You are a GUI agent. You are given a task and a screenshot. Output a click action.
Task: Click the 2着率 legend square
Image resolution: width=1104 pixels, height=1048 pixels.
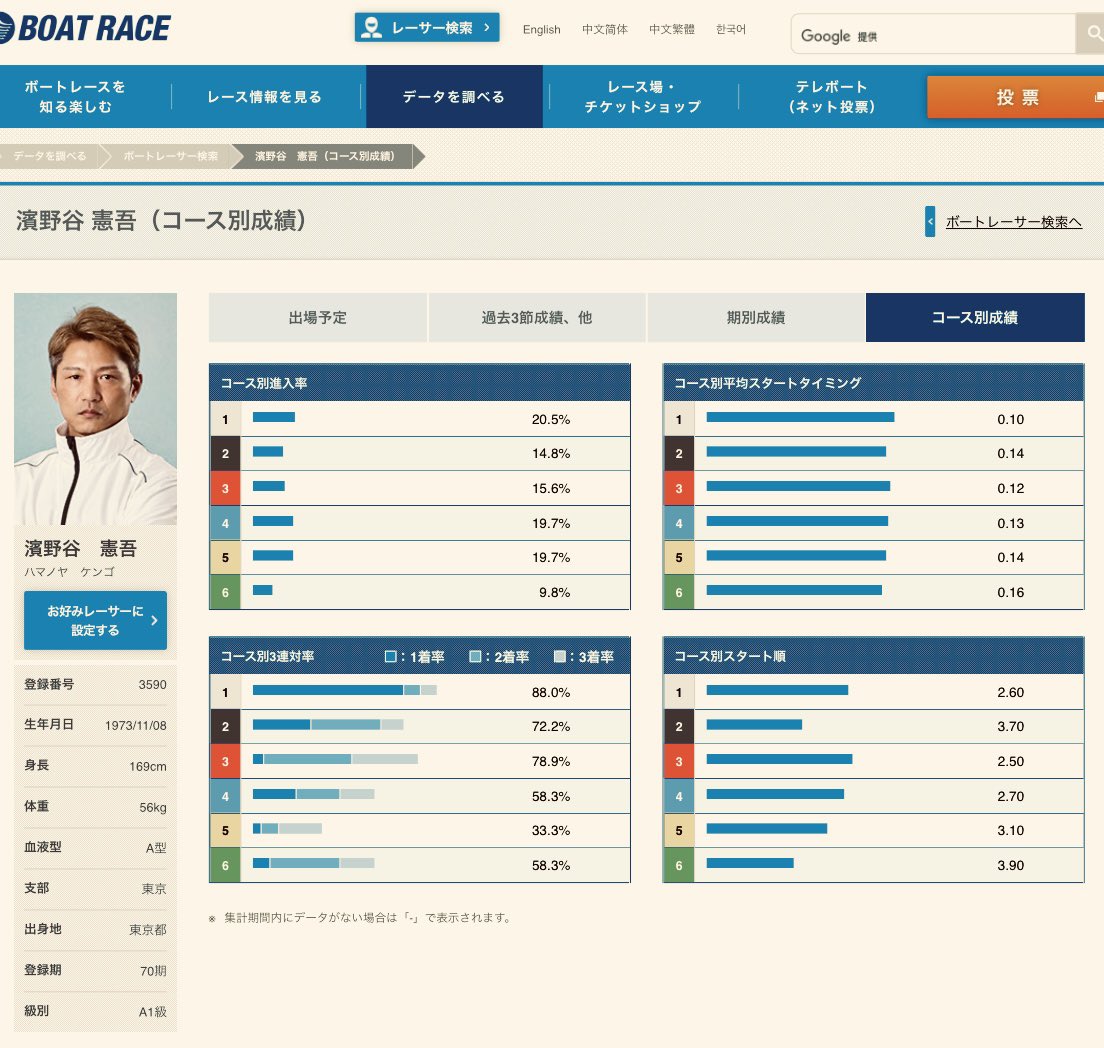click(x=475, y=656)
